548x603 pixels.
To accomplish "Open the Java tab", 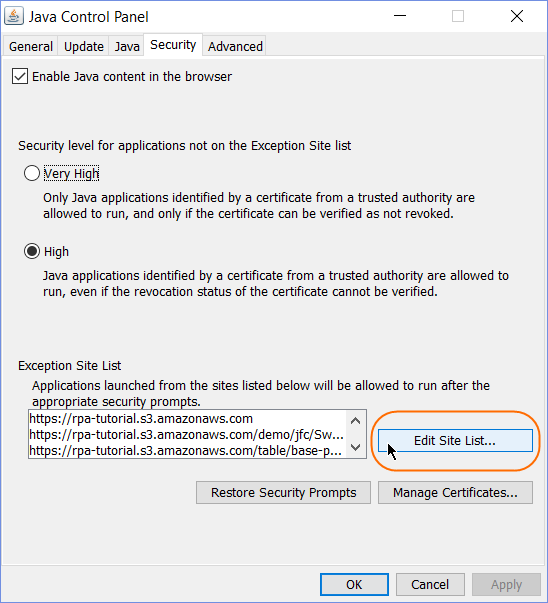I will pyautogui.click(x=127, y=47).
